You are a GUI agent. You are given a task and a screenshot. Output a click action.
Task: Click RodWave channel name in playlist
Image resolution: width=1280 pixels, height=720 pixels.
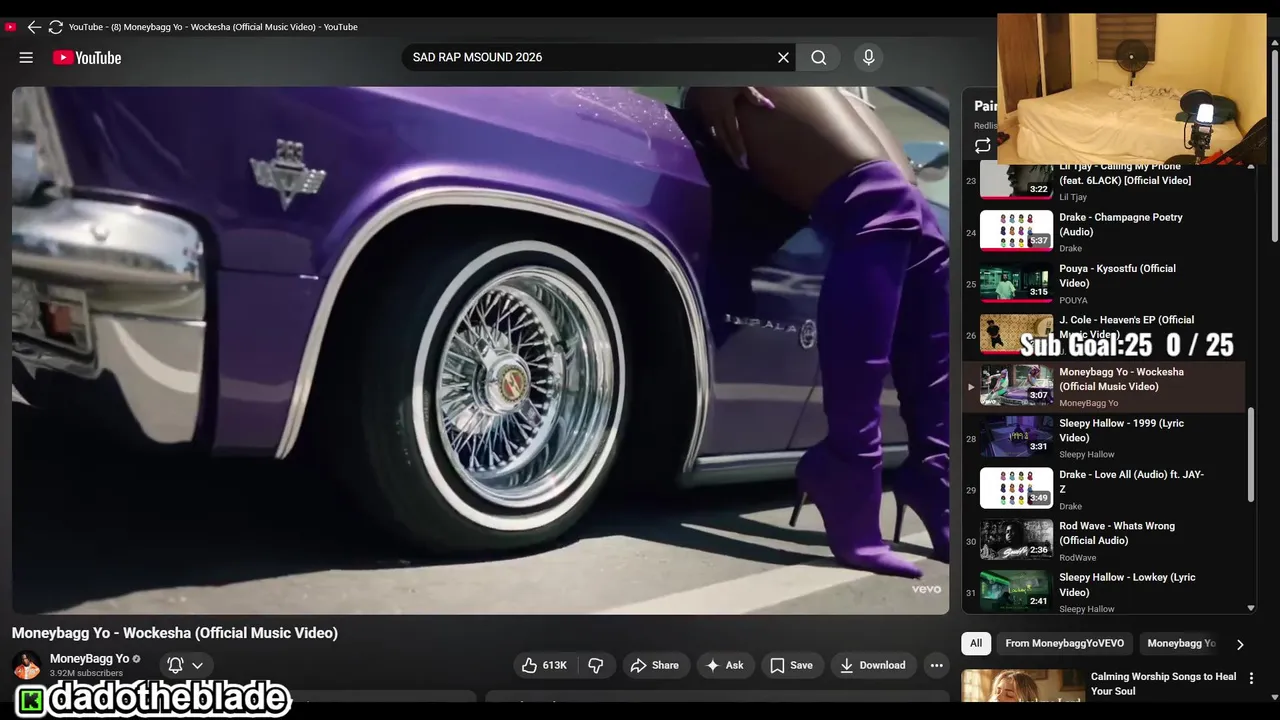click(x=1078, y=558)
